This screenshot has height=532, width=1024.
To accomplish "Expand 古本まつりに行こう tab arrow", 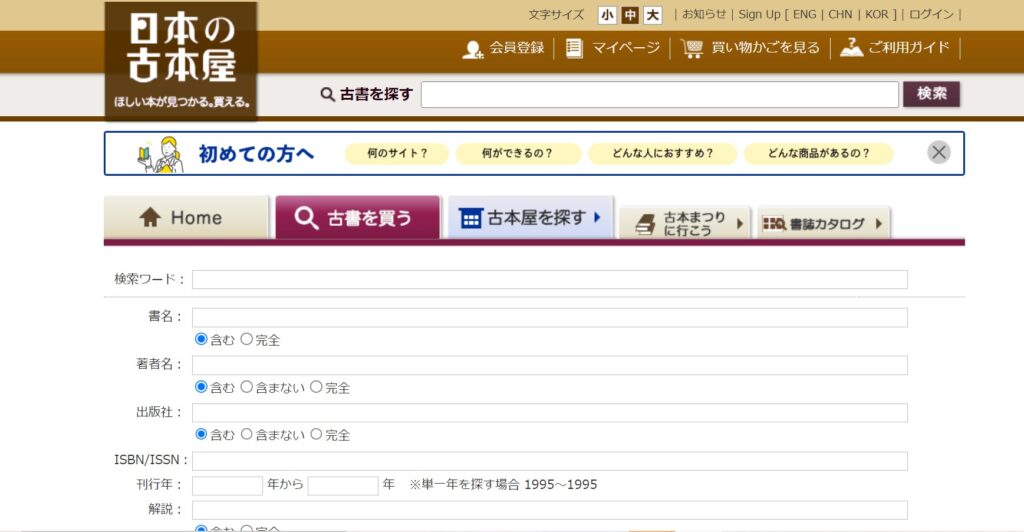I will pos(740,224).
